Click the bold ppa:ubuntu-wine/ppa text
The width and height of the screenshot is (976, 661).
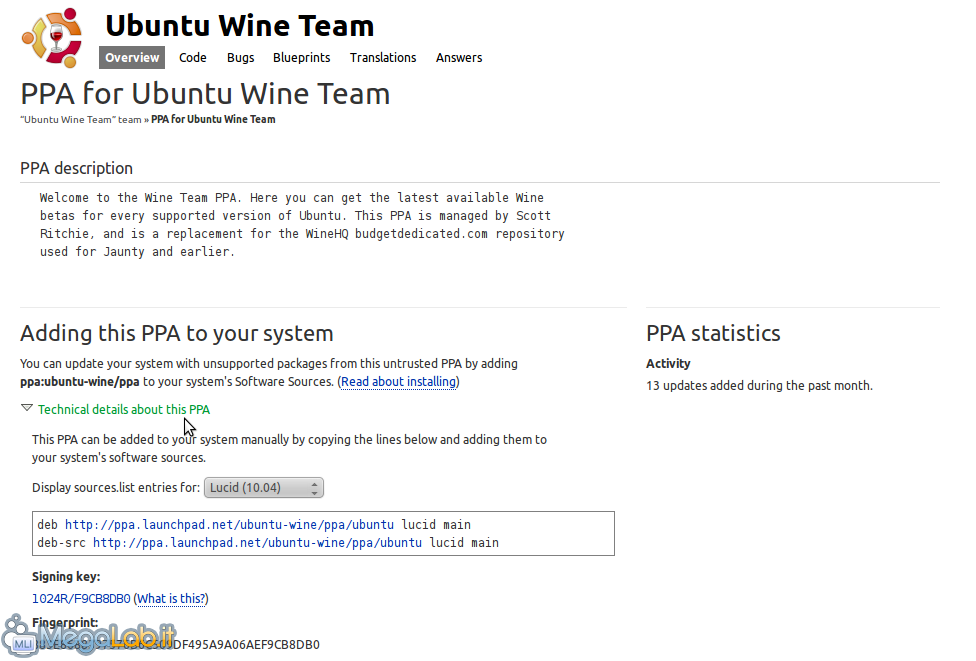[x=80, y=382]
